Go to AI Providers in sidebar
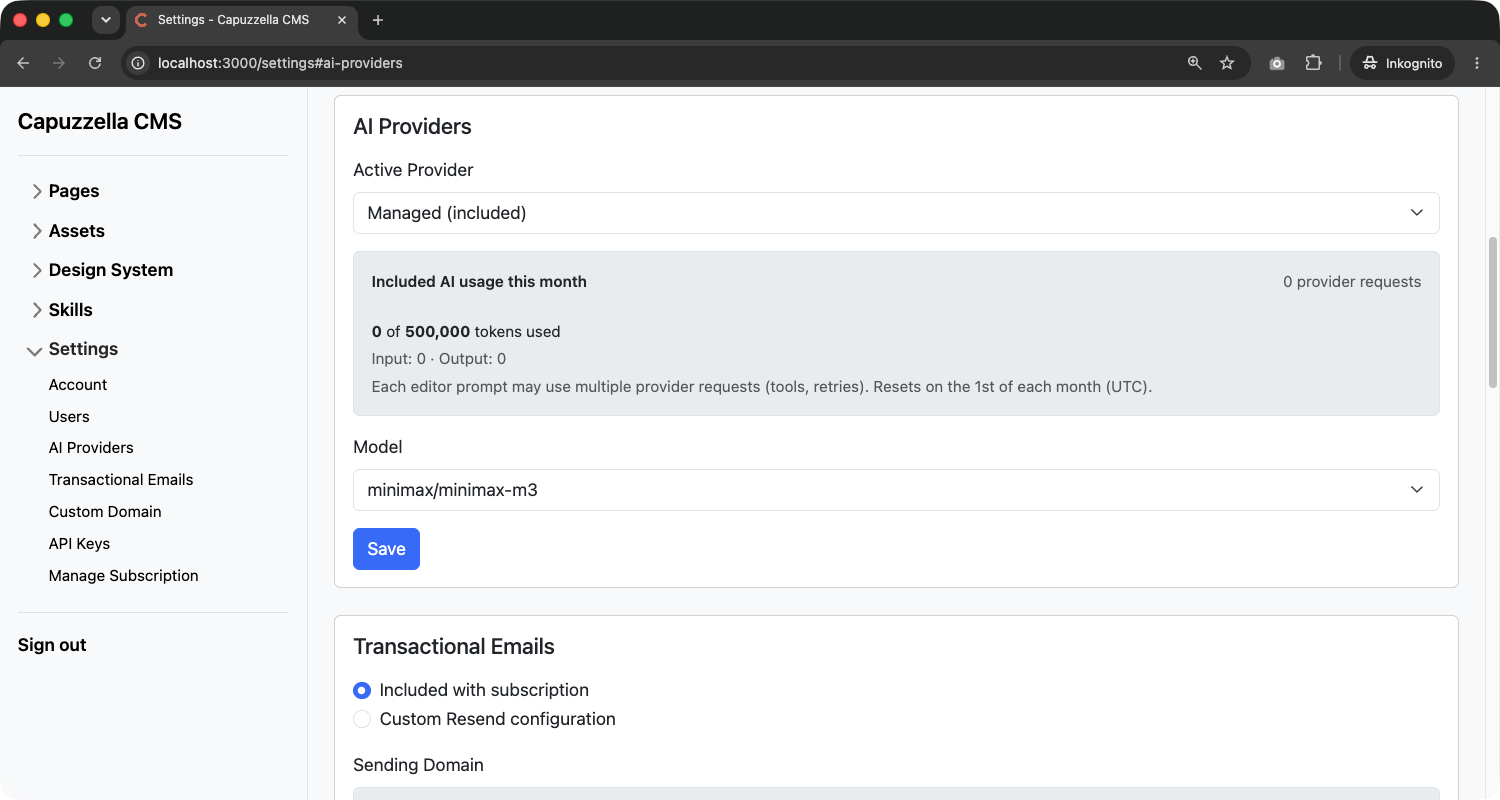1500x800 pixels. (x=91, y=448)
